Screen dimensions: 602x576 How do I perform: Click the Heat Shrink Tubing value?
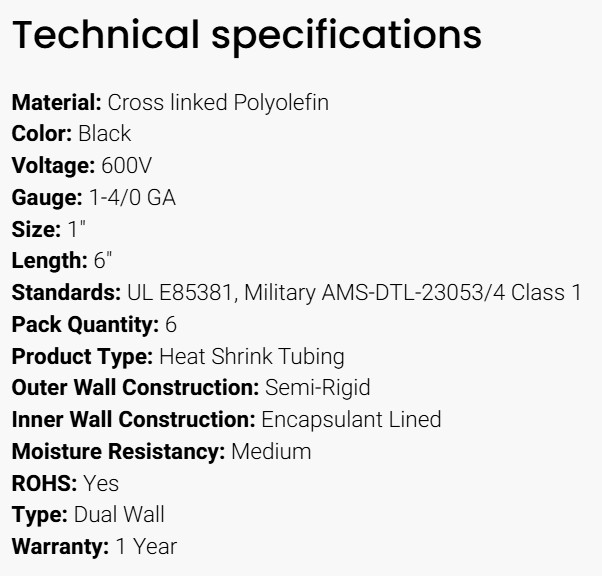click(x=252, y=356)
